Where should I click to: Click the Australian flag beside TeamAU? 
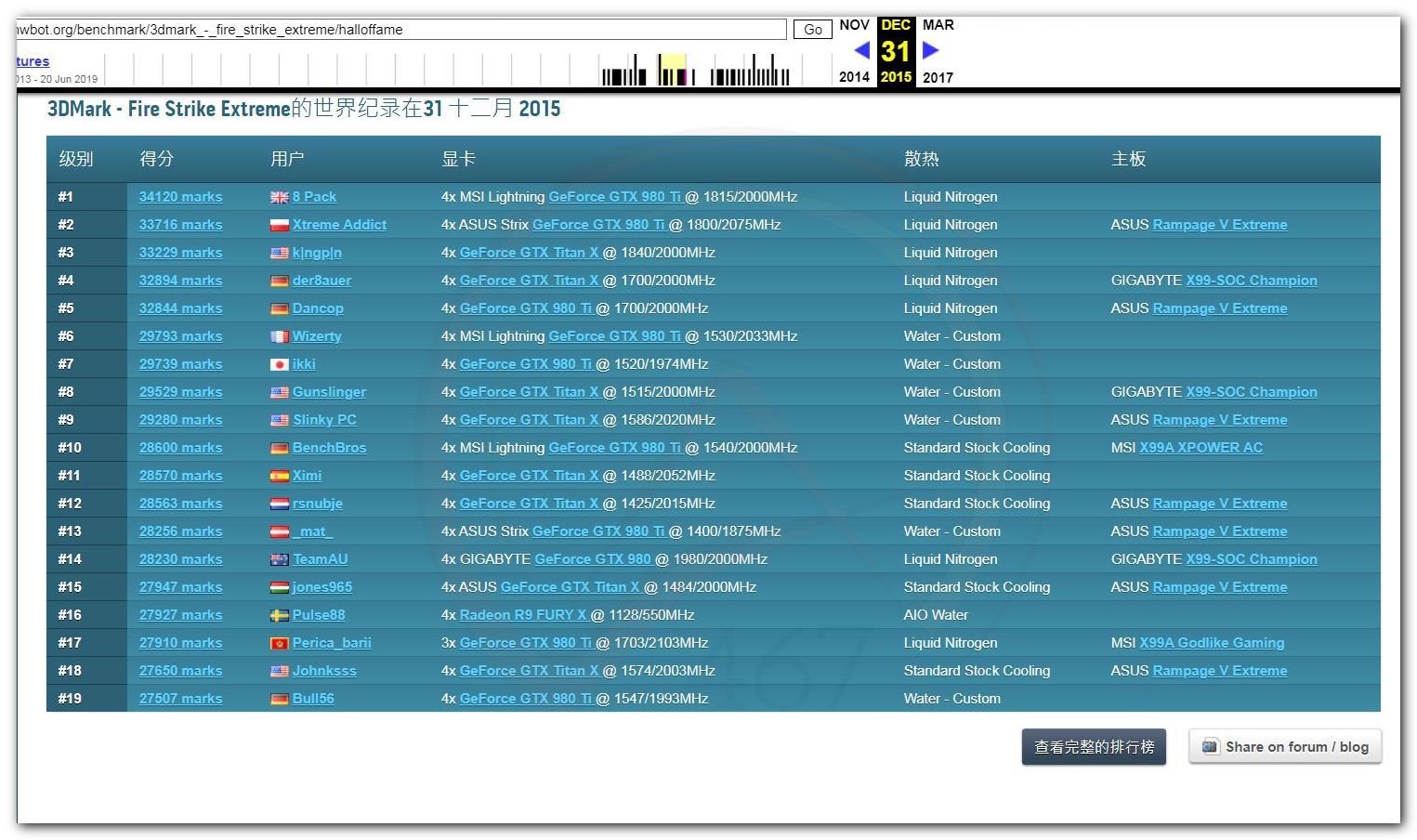279,559
